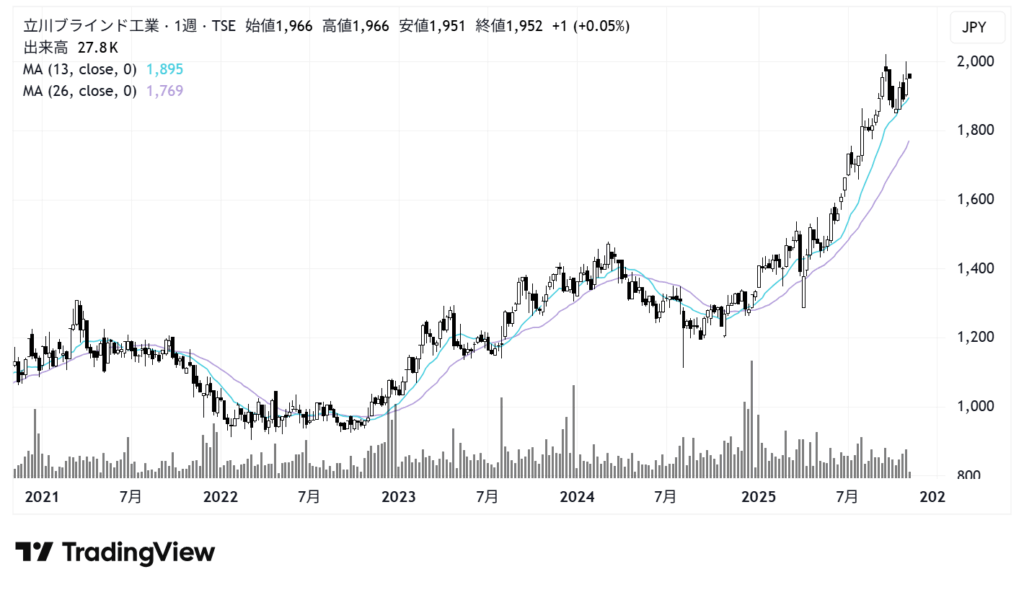The height and width of the screenshot is (590, 1024).
Task: Select the MA (13, close, 0) indicator legend
Action: tap(80, 69)
